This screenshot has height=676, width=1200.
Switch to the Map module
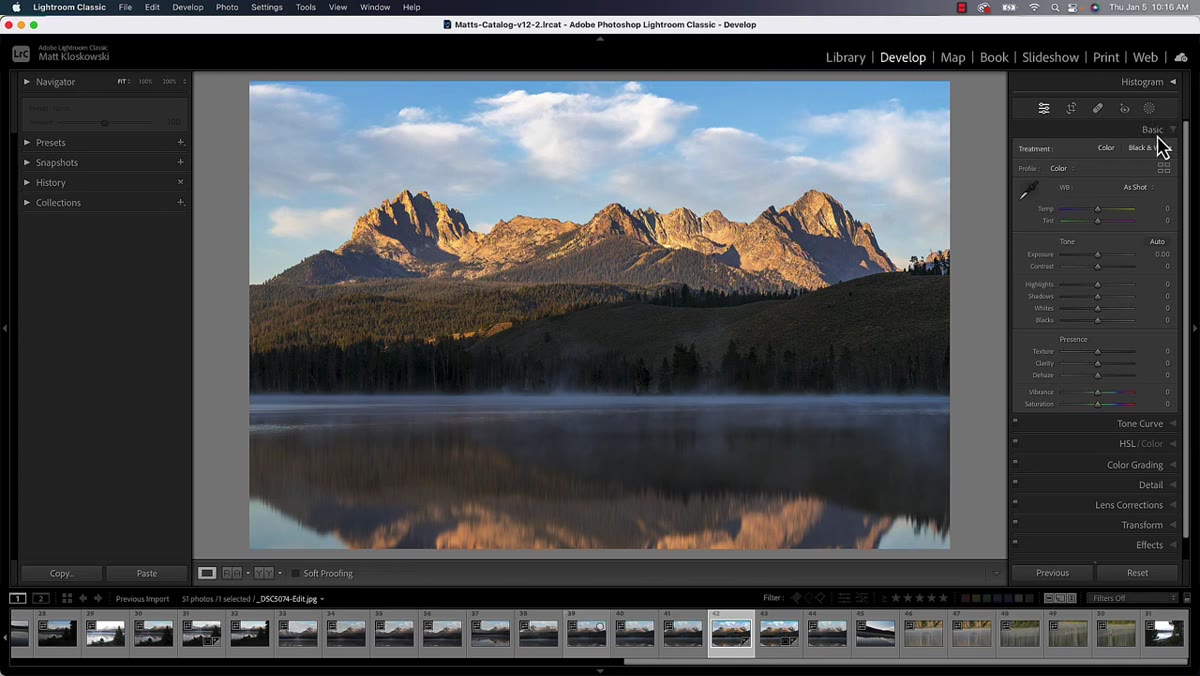[x=953, y=57]
